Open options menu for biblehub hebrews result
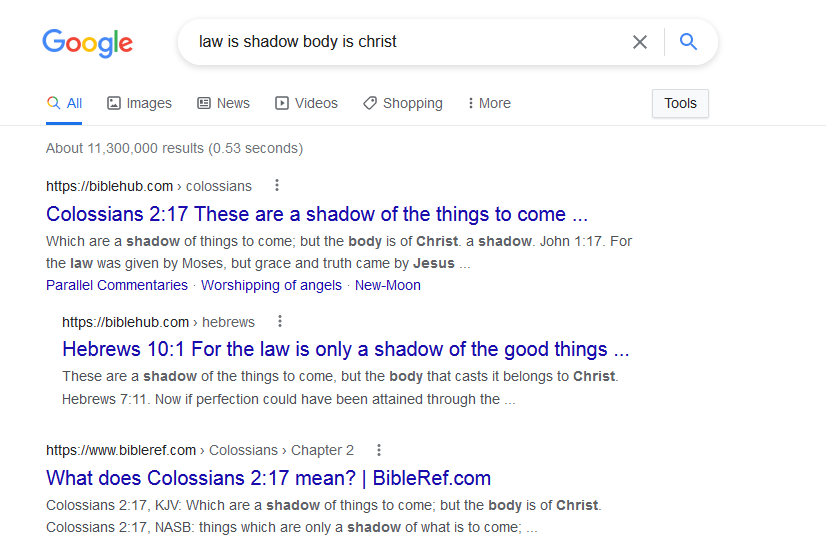 tap(280, 321)
